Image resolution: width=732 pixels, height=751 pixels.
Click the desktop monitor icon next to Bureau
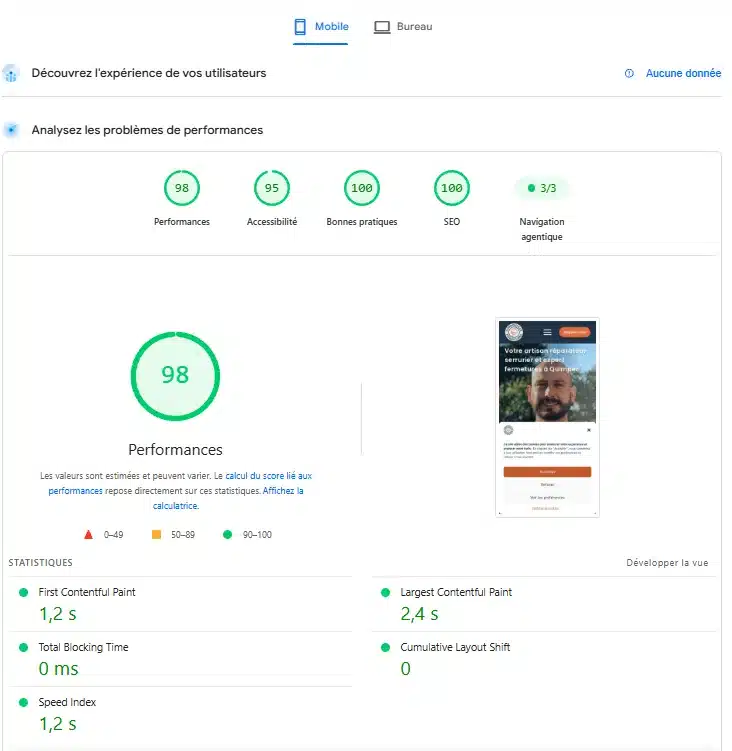point(382,27)
